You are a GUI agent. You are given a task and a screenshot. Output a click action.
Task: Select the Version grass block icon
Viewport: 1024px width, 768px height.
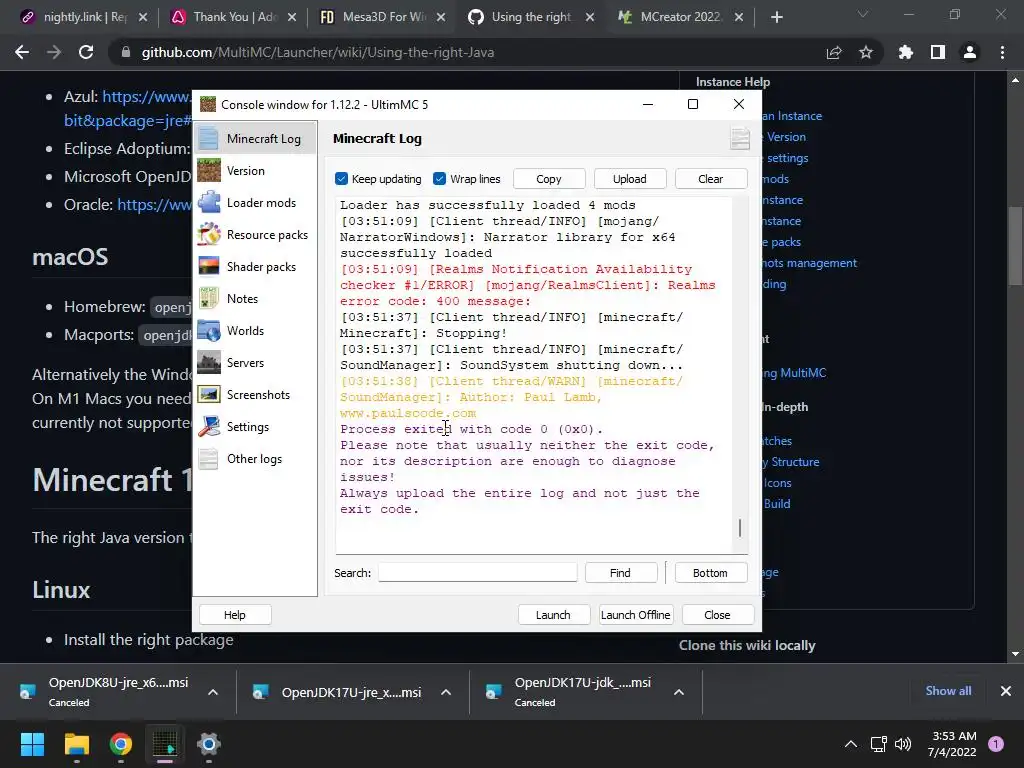pyautogui.click(x=209, y=170)
